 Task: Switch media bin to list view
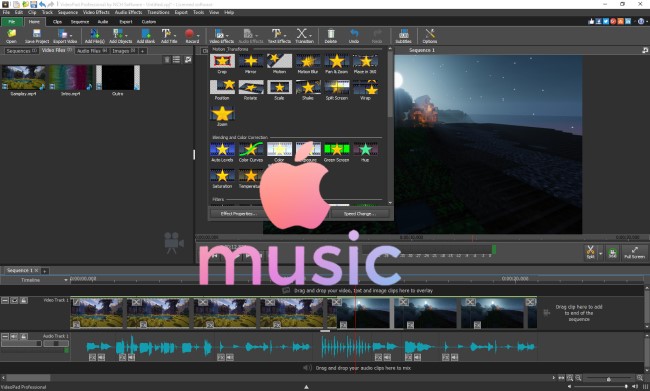177,60
